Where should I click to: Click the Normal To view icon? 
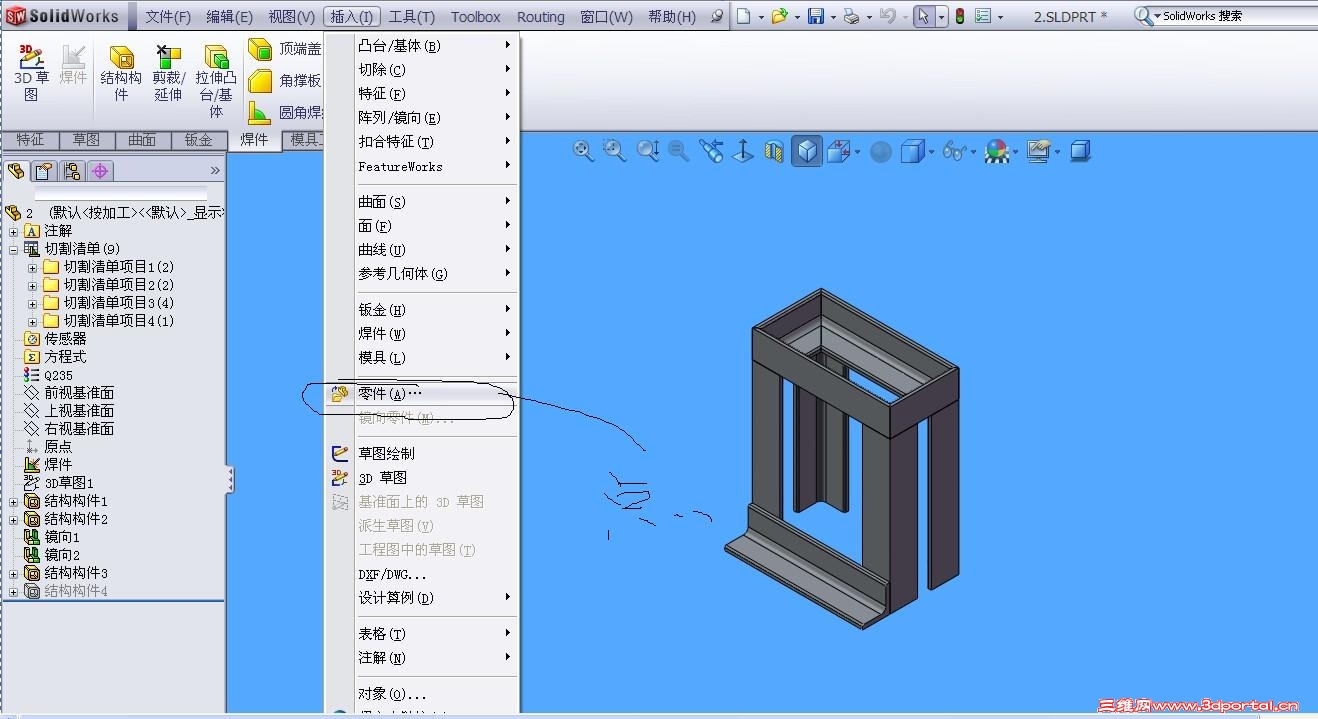[x=743, y=151]
